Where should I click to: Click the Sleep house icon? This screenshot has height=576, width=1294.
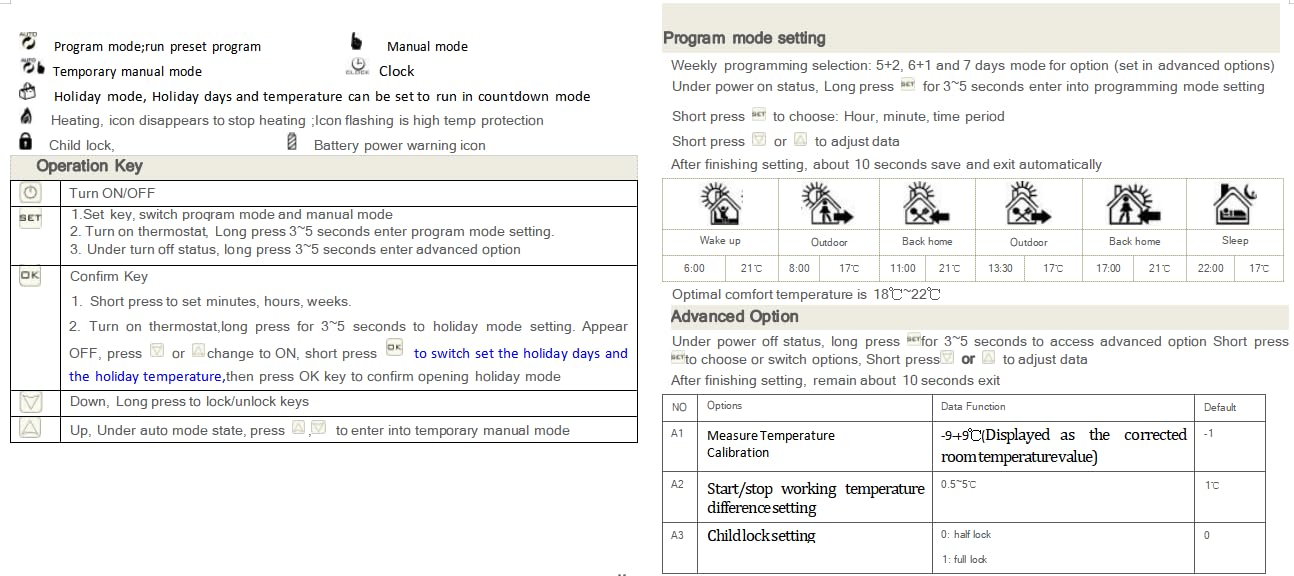click(x=1235, y=204)
